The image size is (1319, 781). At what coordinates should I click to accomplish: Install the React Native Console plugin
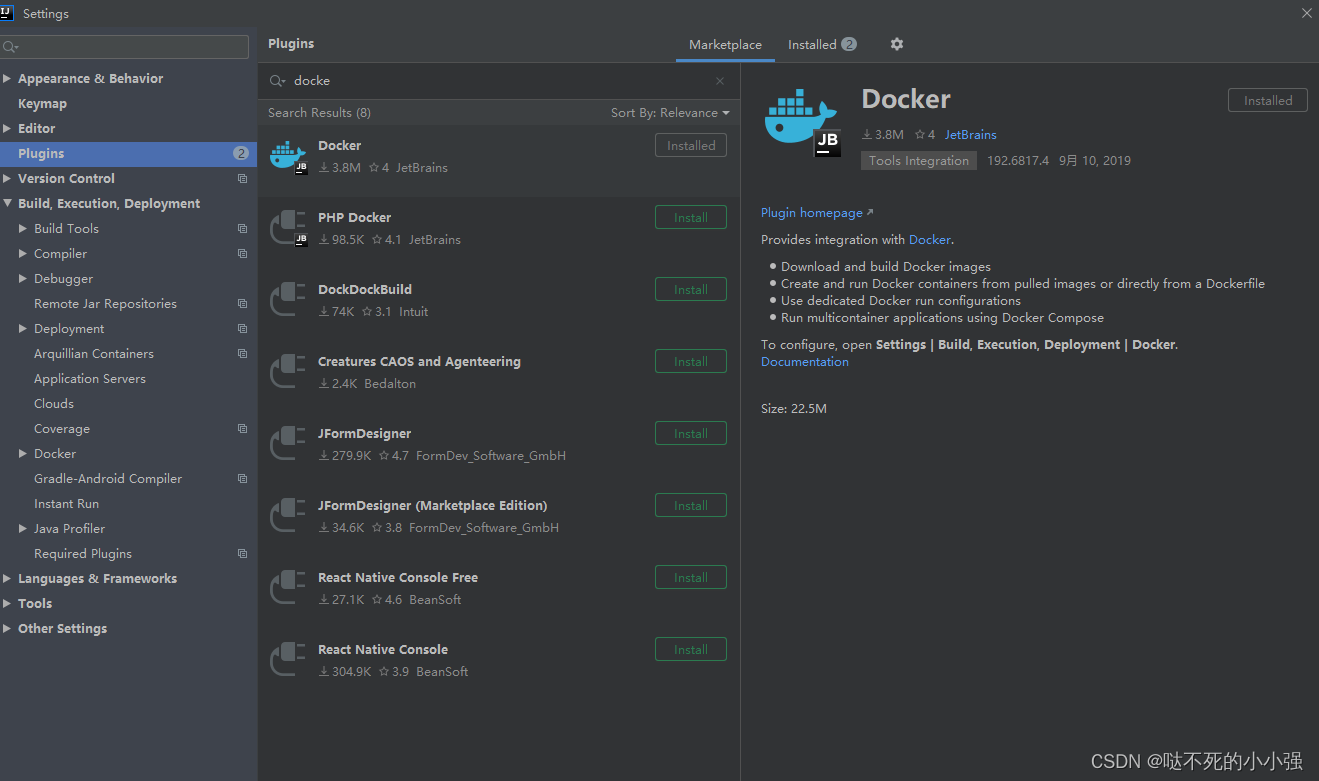[691, 650]
